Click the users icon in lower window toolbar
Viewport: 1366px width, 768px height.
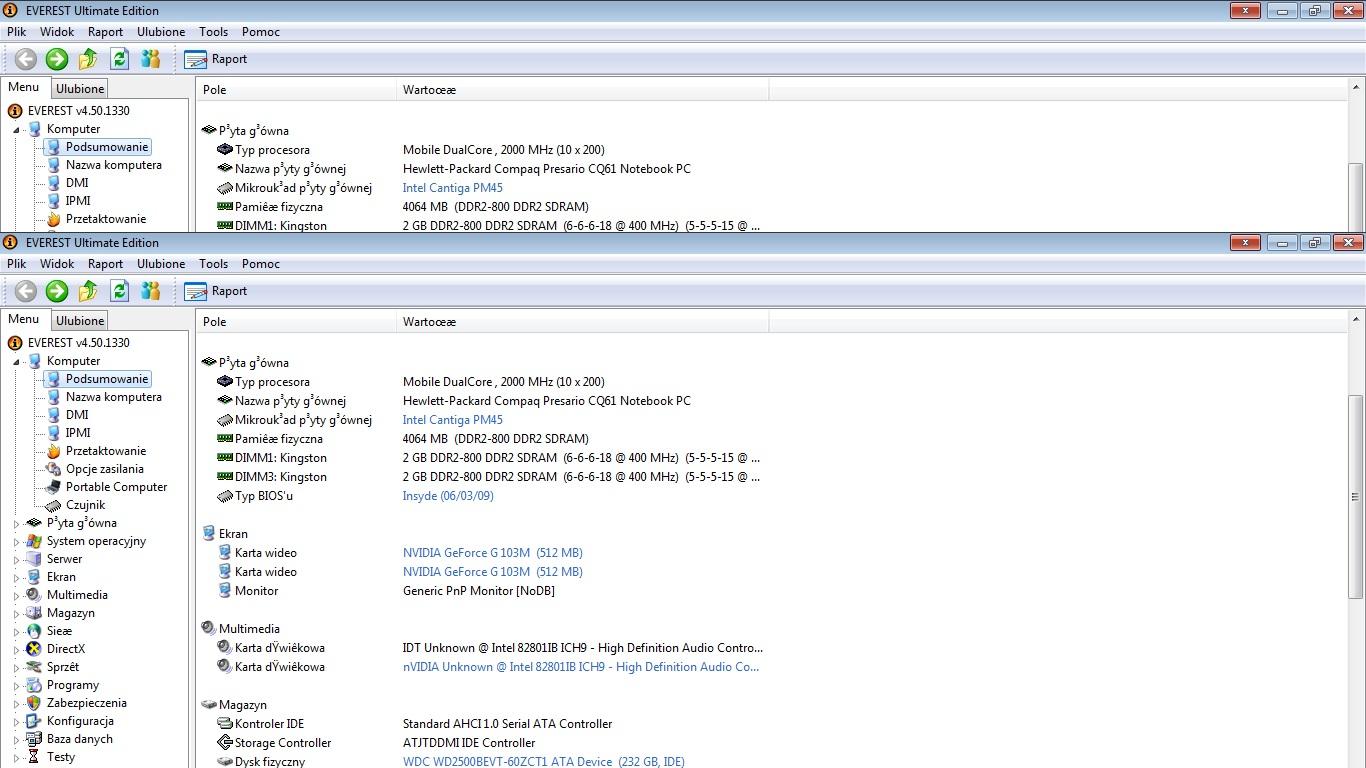(x=151, y=291)
